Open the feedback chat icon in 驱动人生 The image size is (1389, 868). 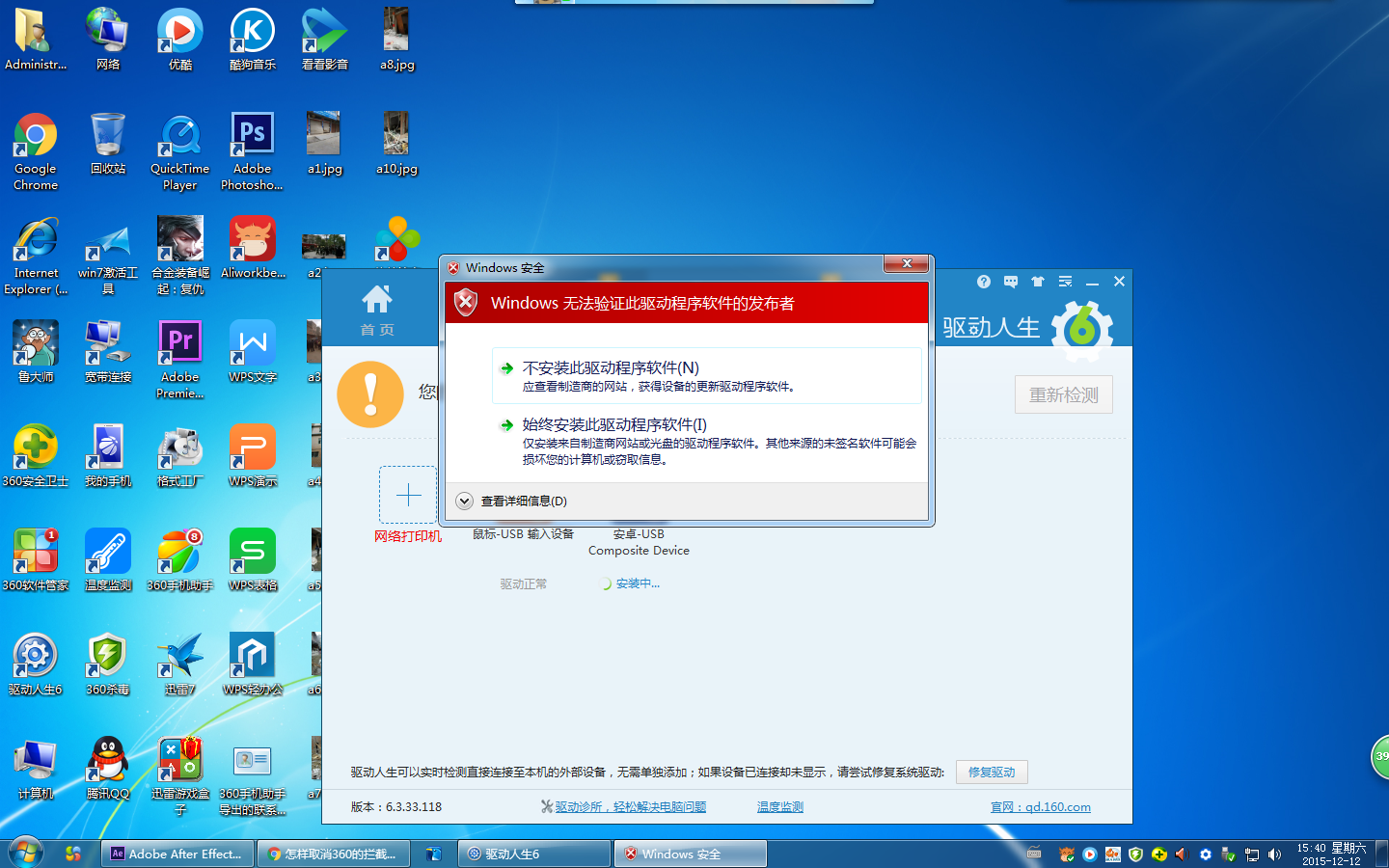(1010, 282)
